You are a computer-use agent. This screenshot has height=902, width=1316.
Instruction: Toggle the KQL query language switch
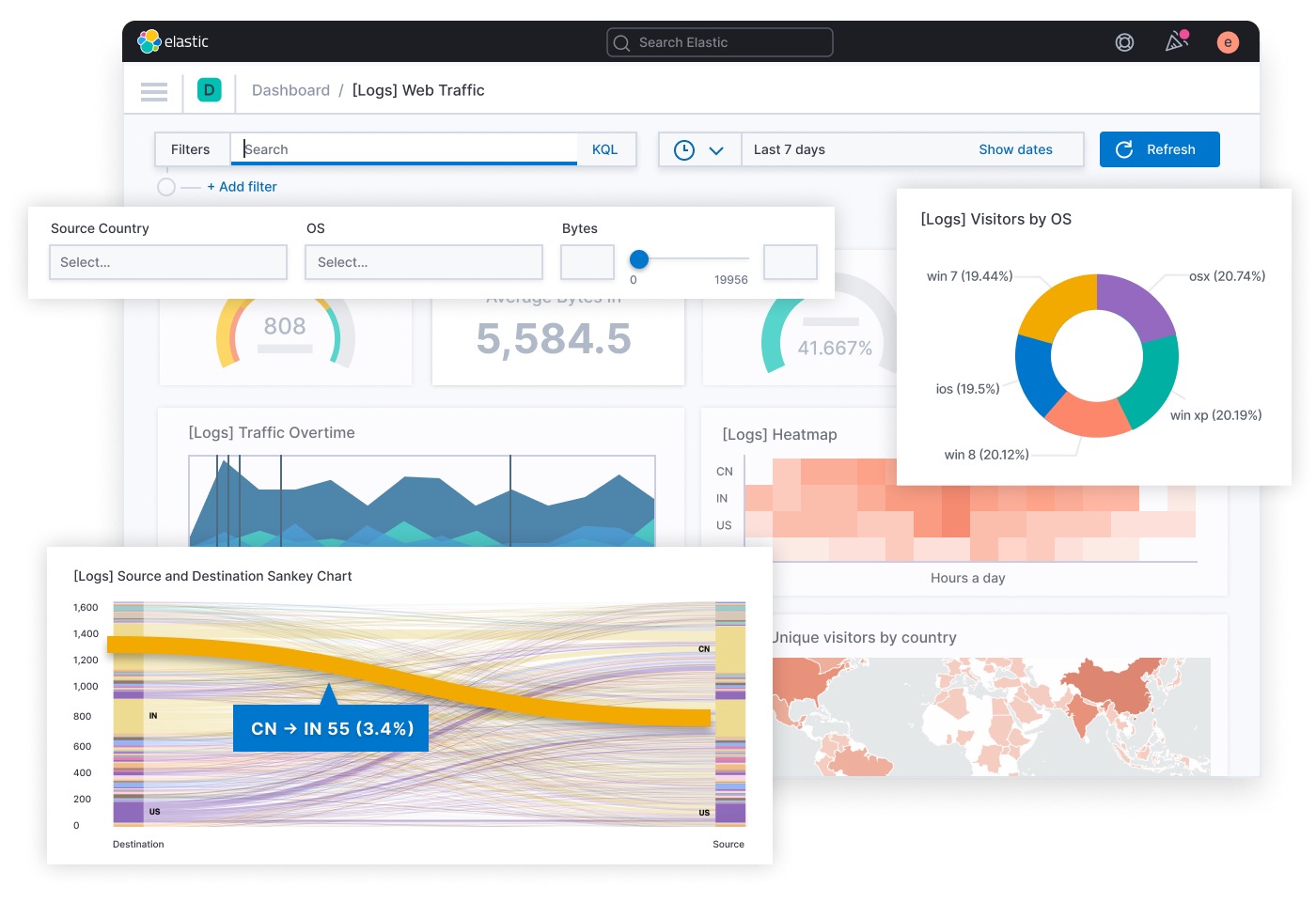point(604,149)
